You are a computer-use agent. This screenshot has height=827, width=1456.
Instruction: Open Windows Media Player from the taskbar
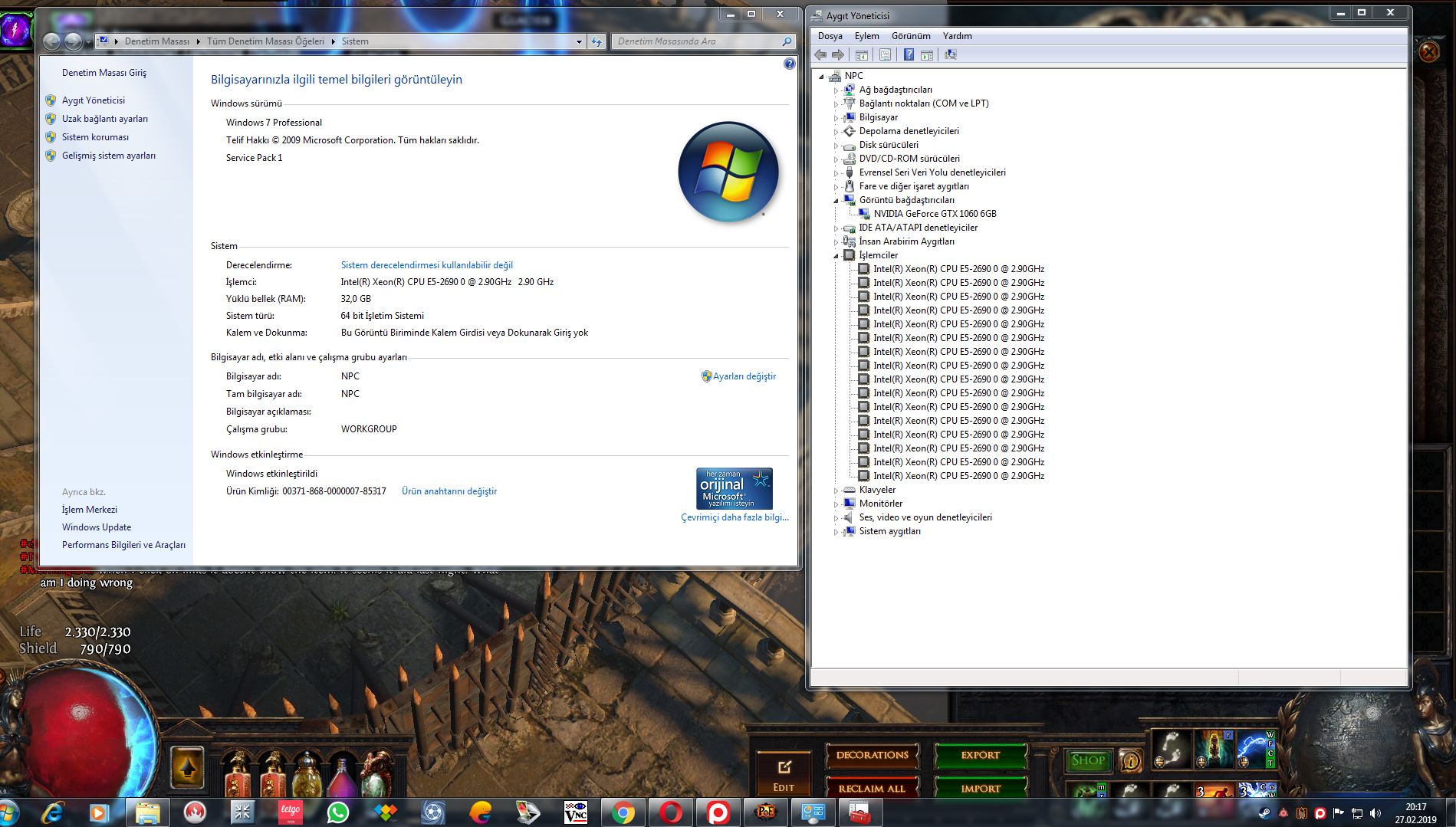click(100, 812)
